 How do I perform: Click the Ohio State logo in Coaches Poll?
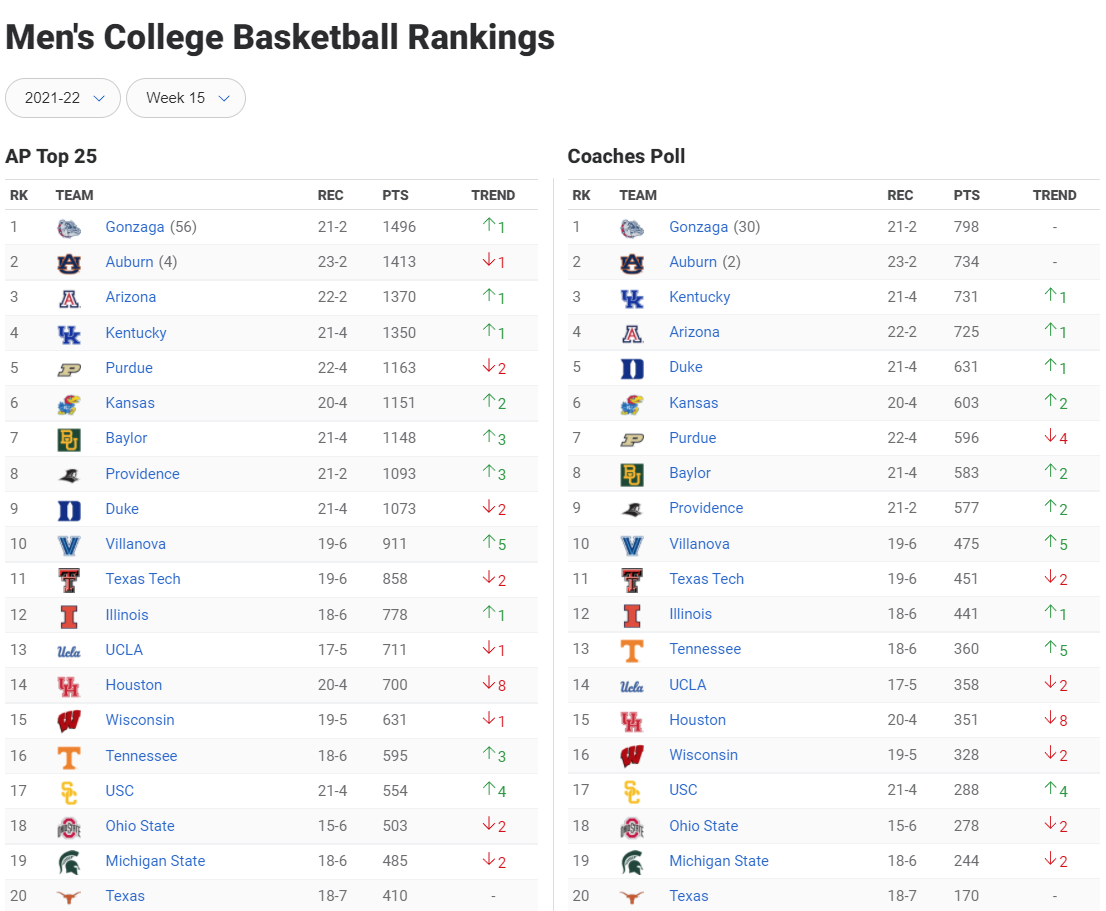tap(632, 827)
